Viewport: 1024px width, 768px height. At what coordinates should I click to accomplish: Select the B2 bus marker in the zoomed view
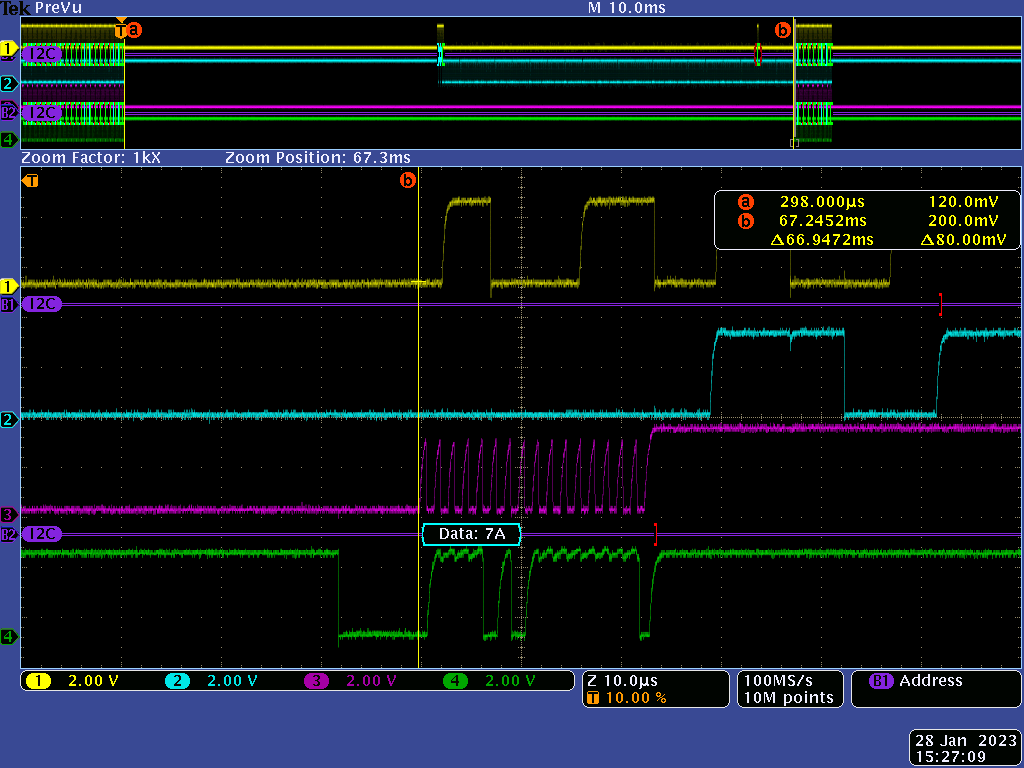(x=9, y=534)
